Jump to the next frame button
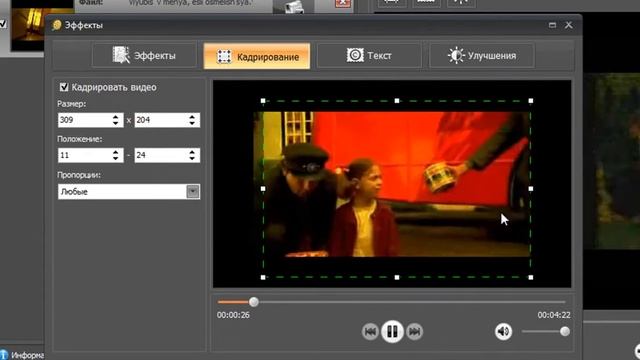Viewport: 640px width, 360px height. [x=414, y=331]
